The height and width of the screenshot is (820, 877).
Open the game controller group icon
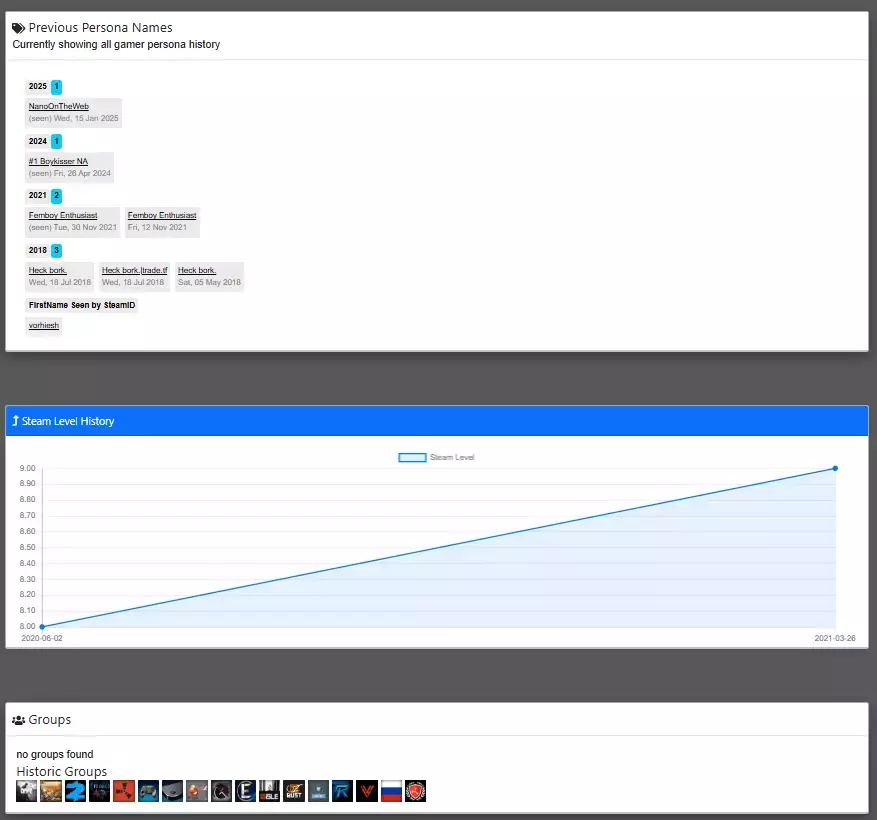pyautogui.click(x=148, y=791)
